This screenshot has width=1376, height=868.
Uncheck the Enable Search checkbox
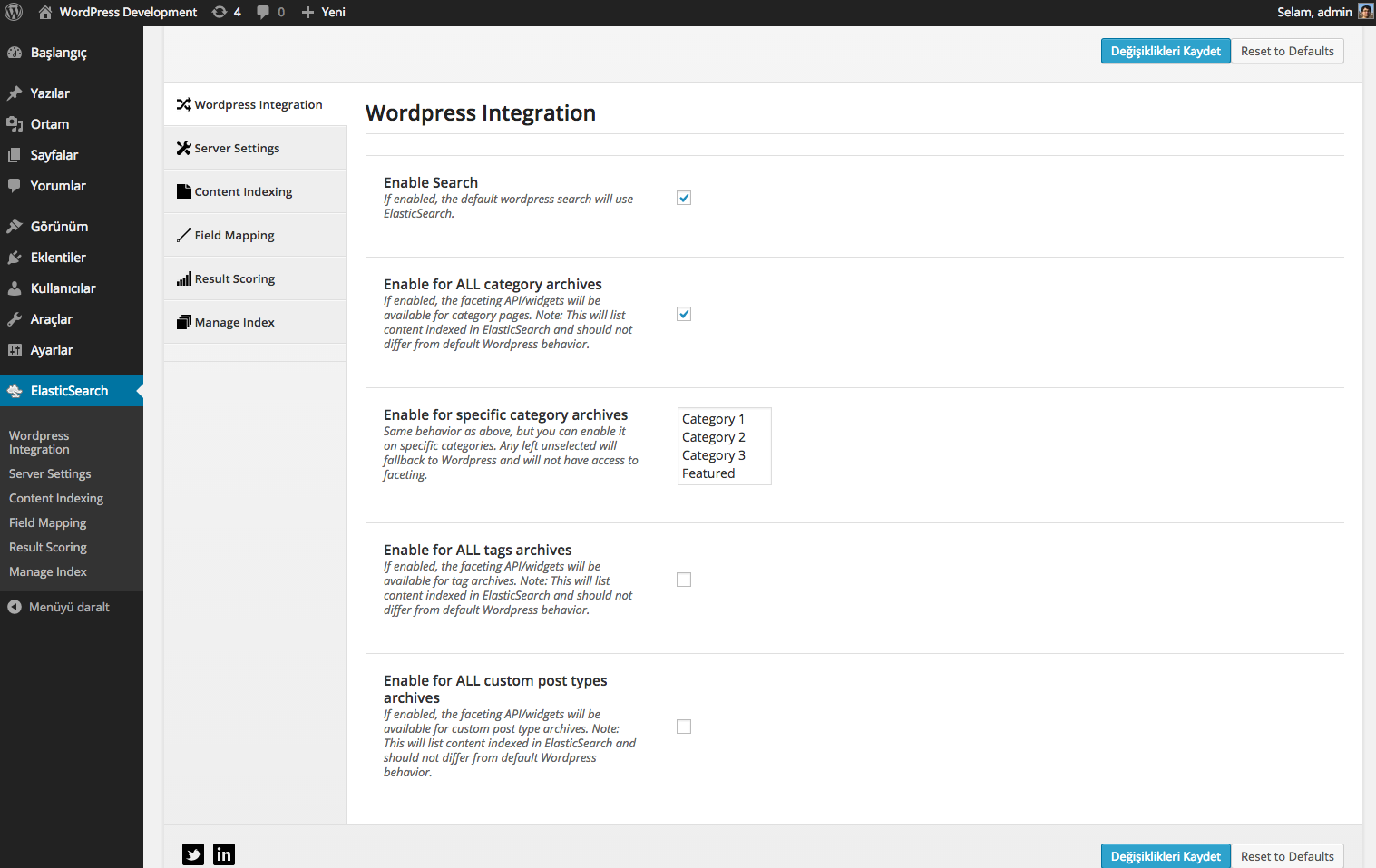(x=683, y=197)
